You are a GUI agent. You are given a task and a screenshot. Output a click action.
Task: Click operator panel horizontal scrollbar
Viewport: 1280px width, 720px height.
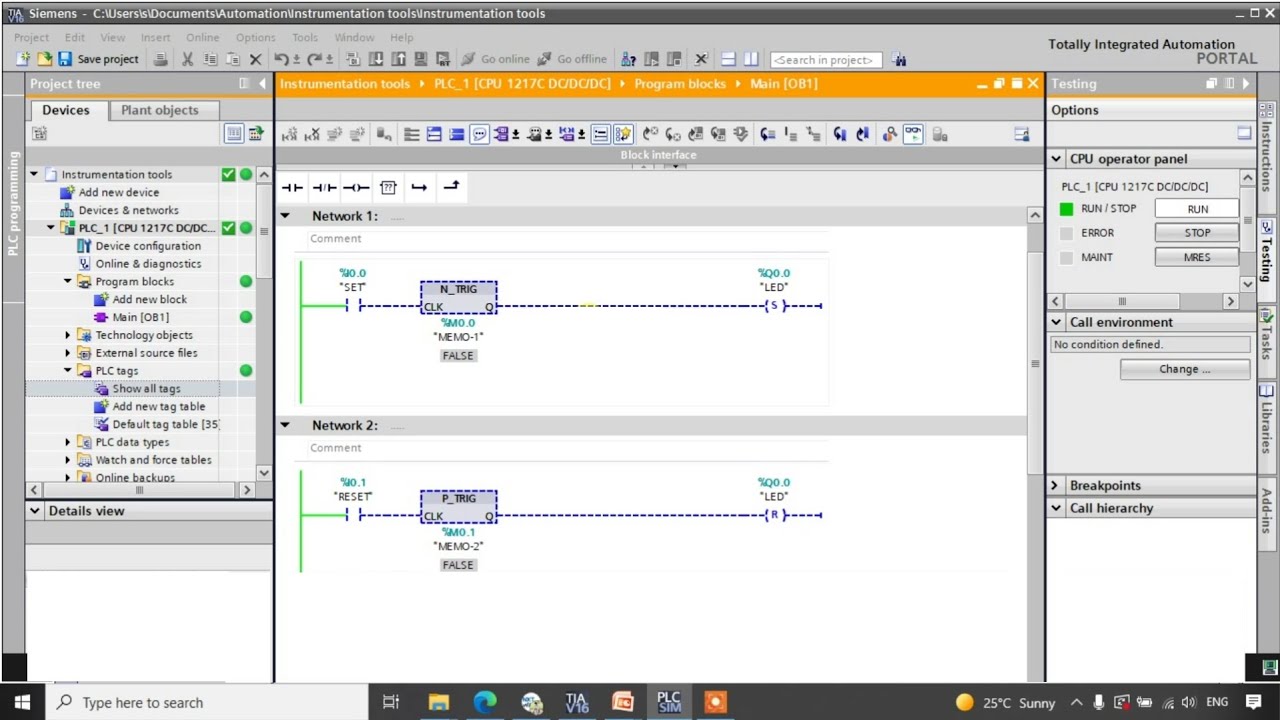click(1121, 301)
